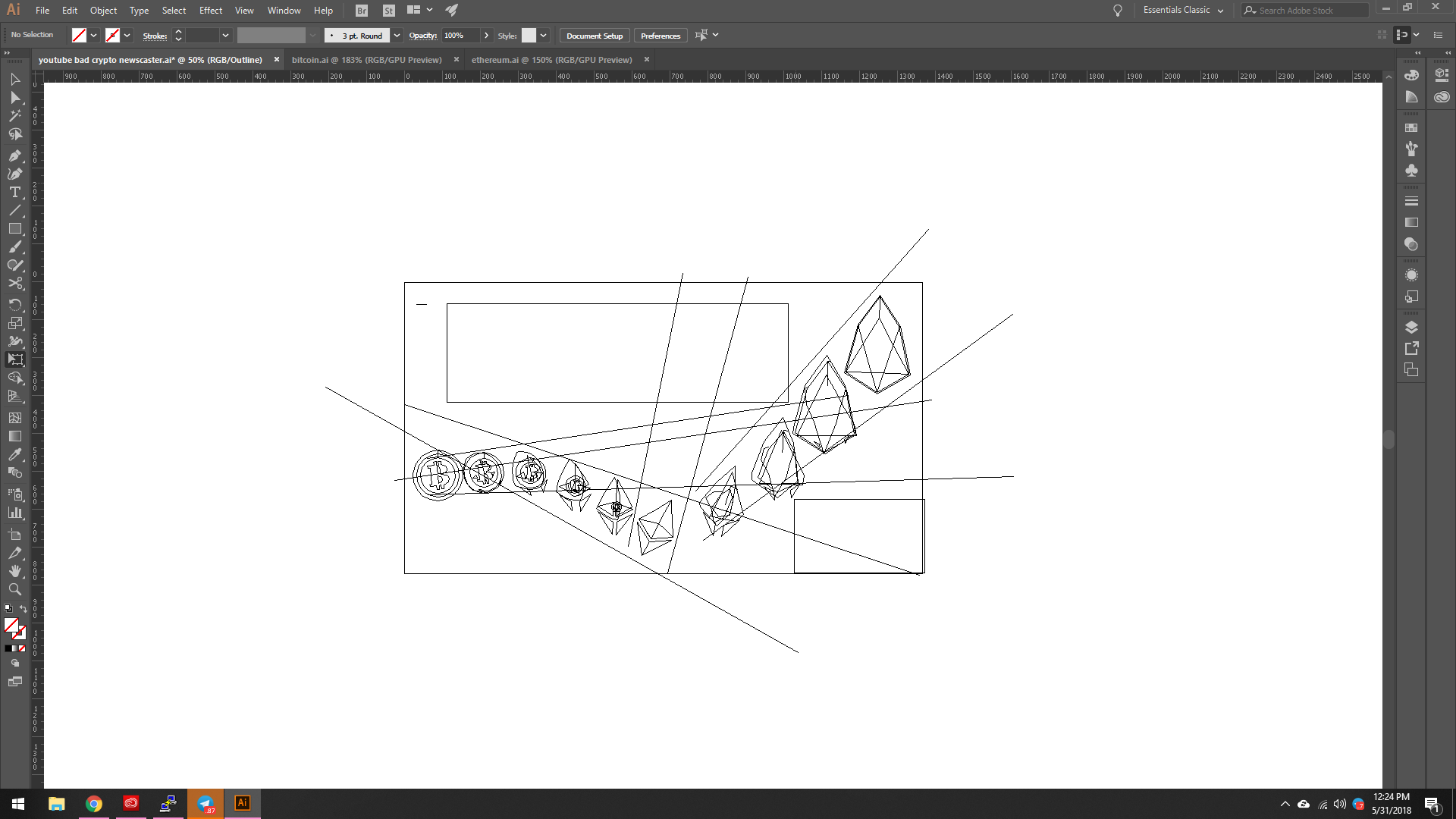Image resolution: width=1456 pixels, height=819 pixels.
Task: Click the Document Setup button
Action: pos(594,36)
